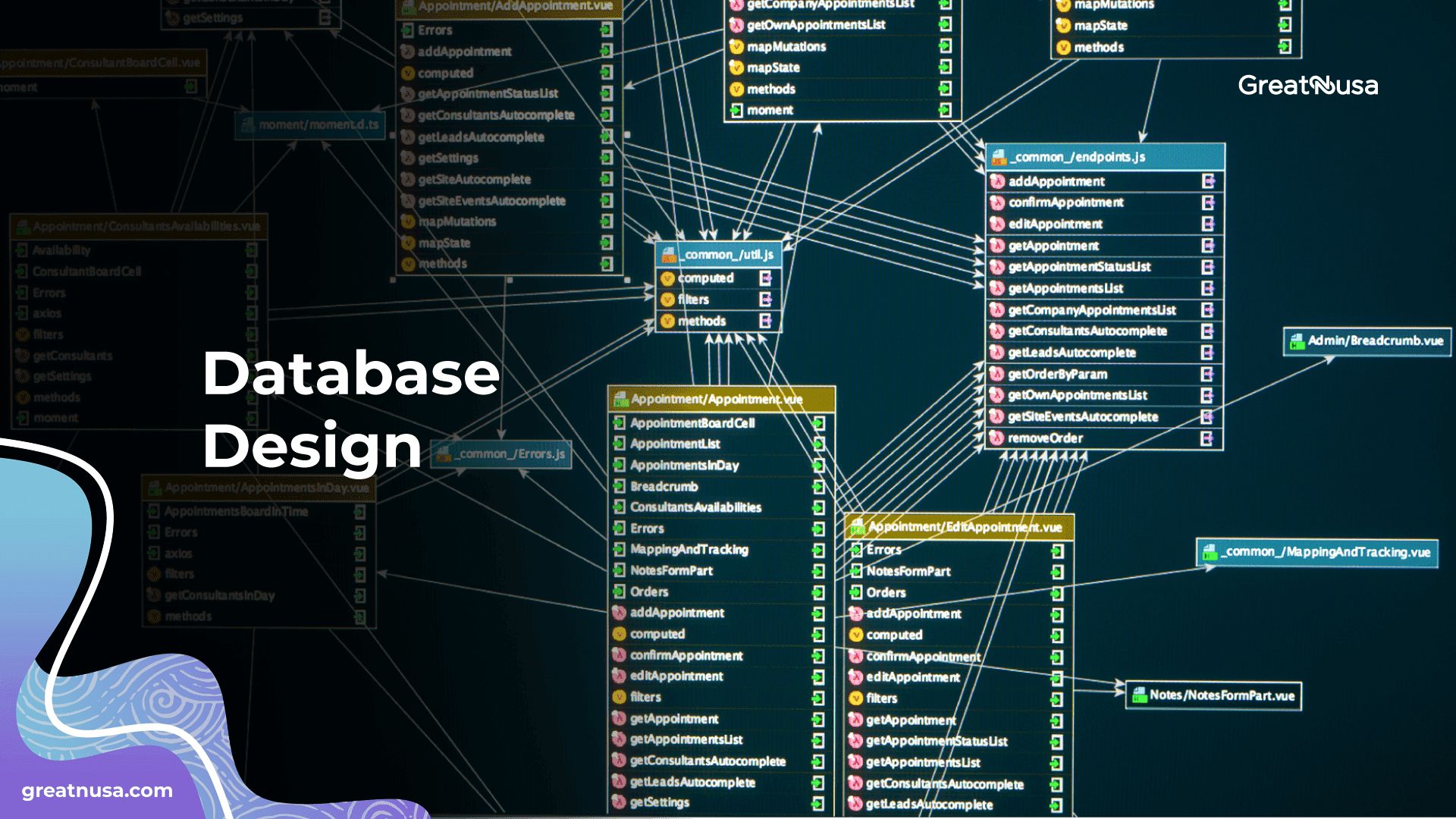Click the file icon in Admin/Breadcrumb.vue node
Image resolution: width=1456 pixels, height=819 pixels.
coord(1298,341)
